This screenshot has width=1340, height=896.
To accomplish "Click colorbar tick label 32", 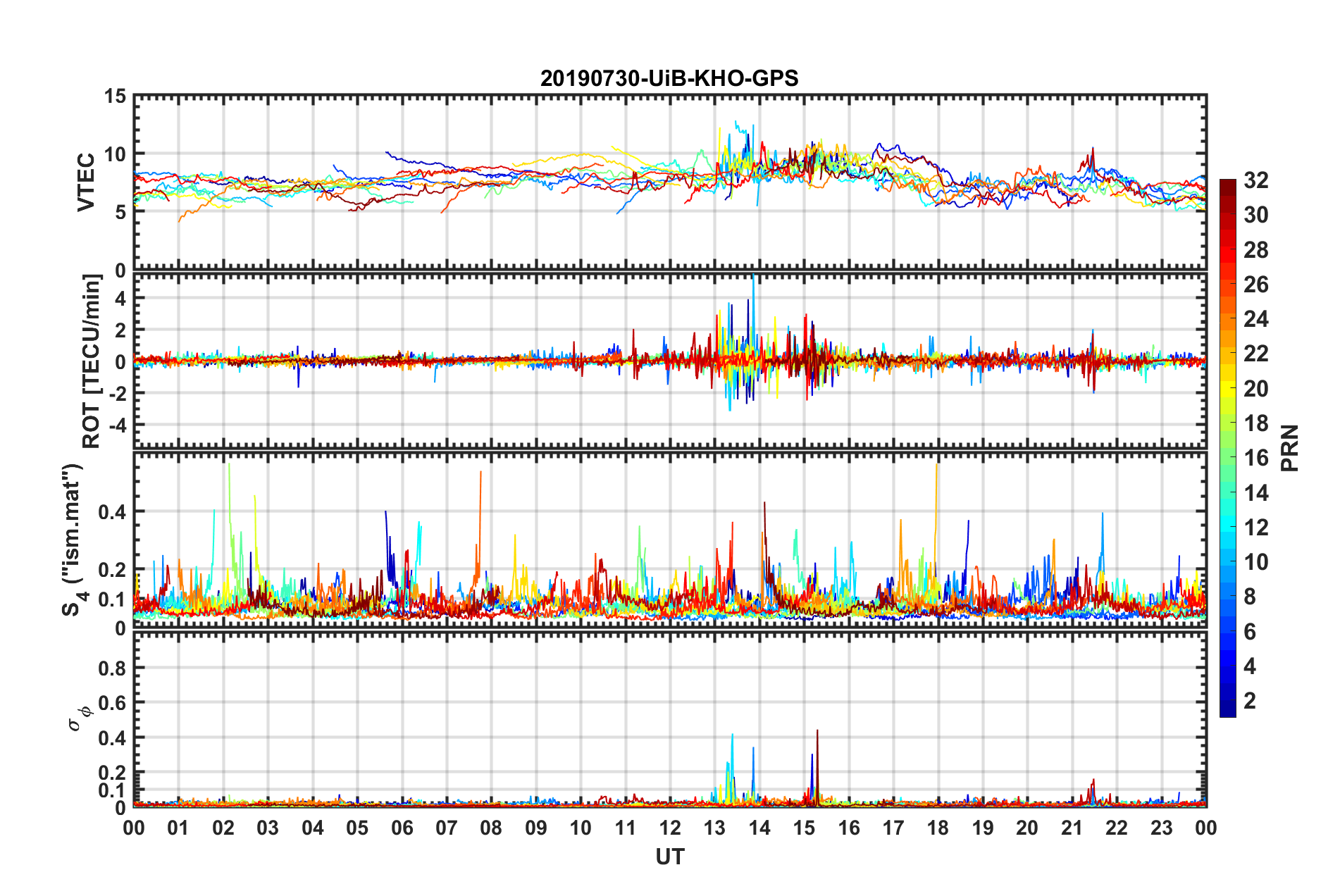I will 1255,180.
